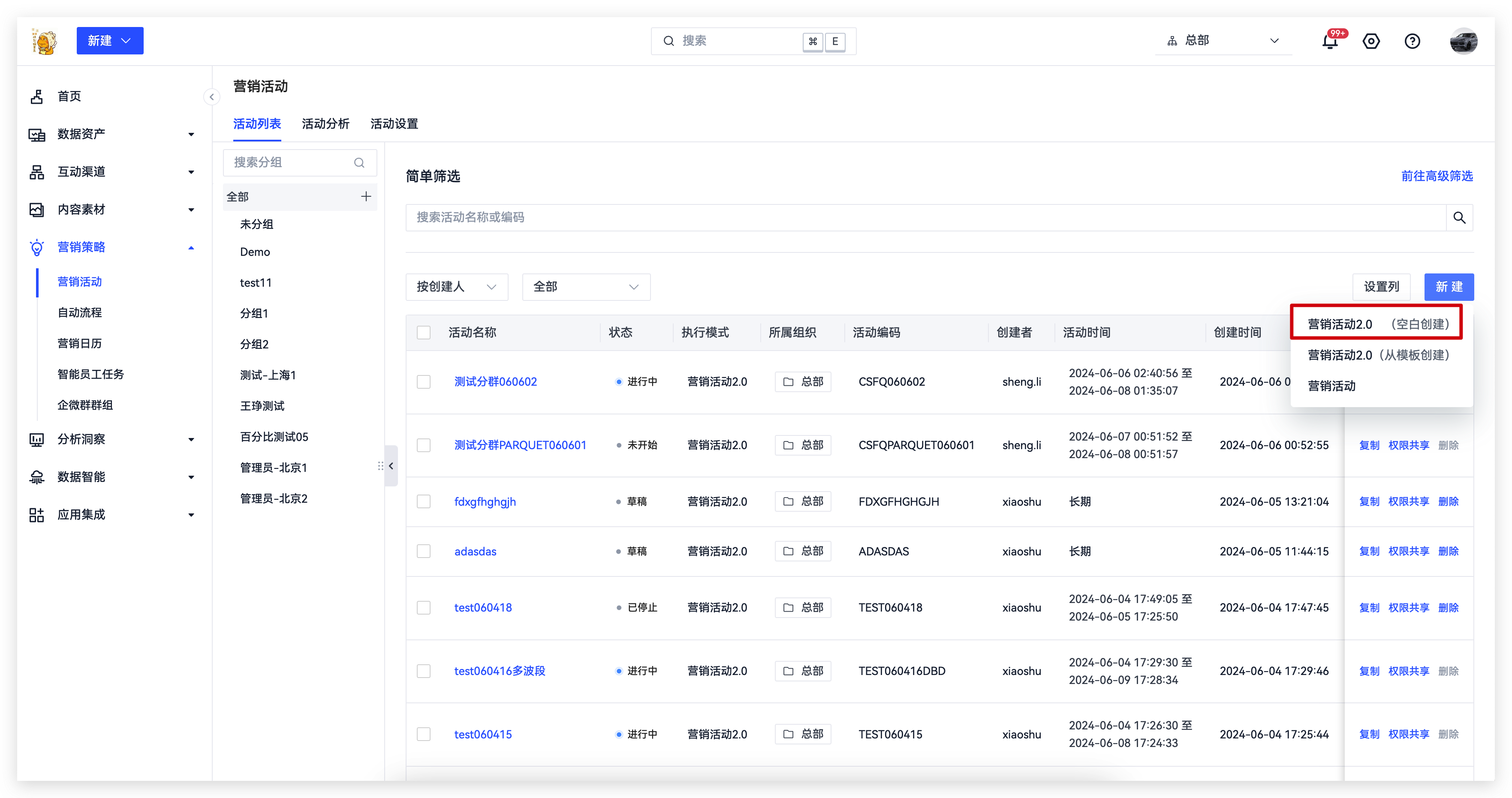1512x798 pixels.
Task: Expand the 数据资产 menu arrow
Action: 191,135
